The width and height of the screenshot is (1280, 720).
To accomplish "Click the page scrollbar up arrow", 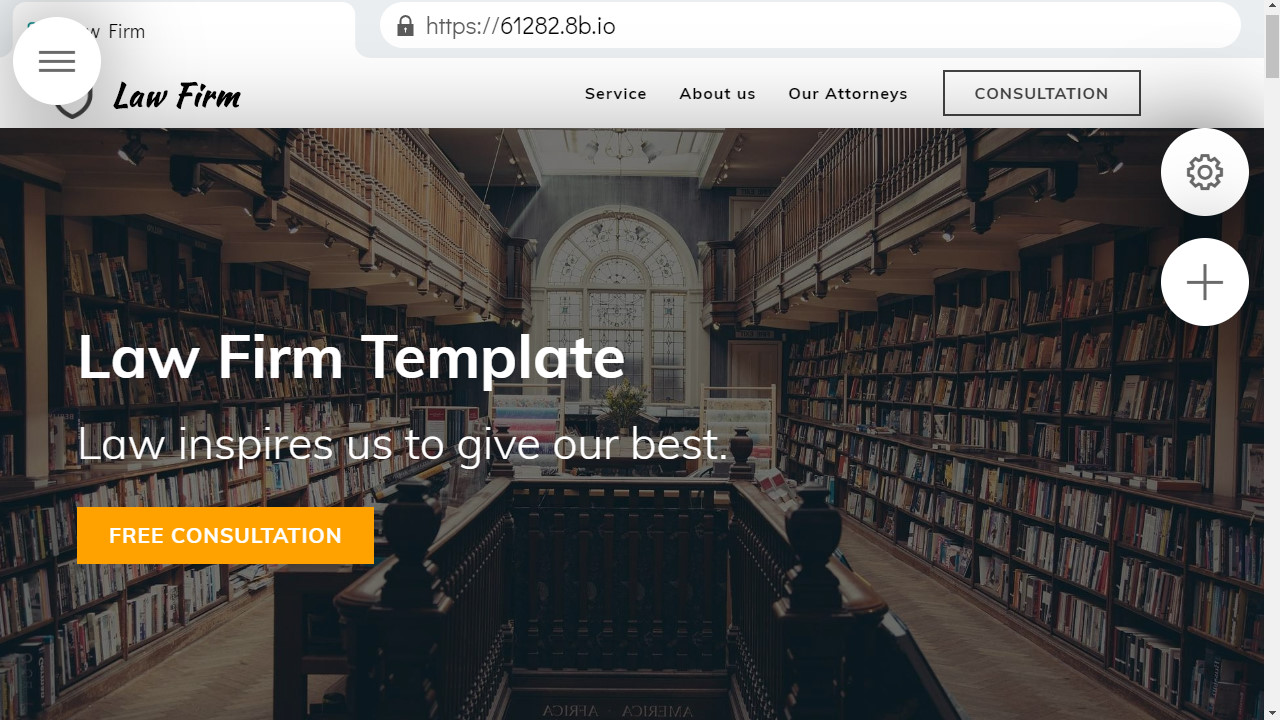I will (1272, 8).
